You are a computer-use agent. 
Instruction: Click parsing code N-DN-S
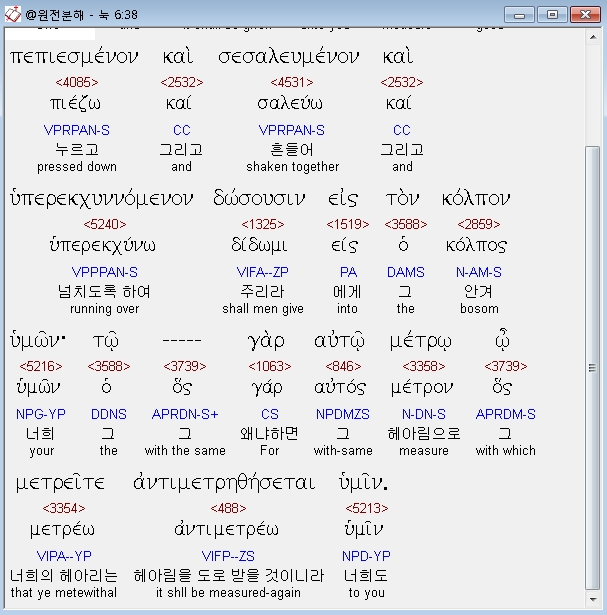[424, 414]
